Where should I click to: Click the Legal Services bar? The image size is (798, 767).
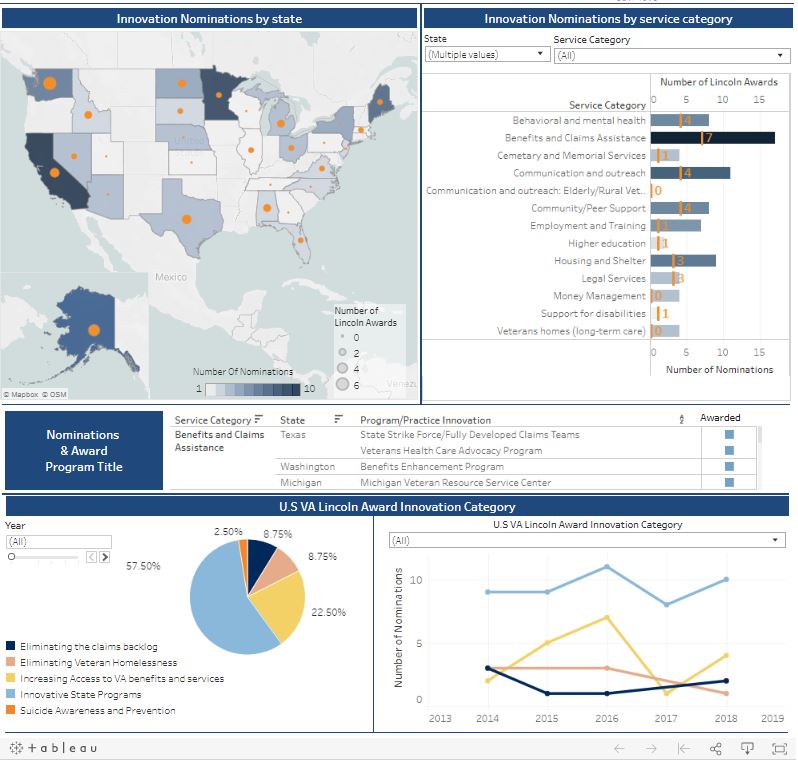(x=665, y=278)
